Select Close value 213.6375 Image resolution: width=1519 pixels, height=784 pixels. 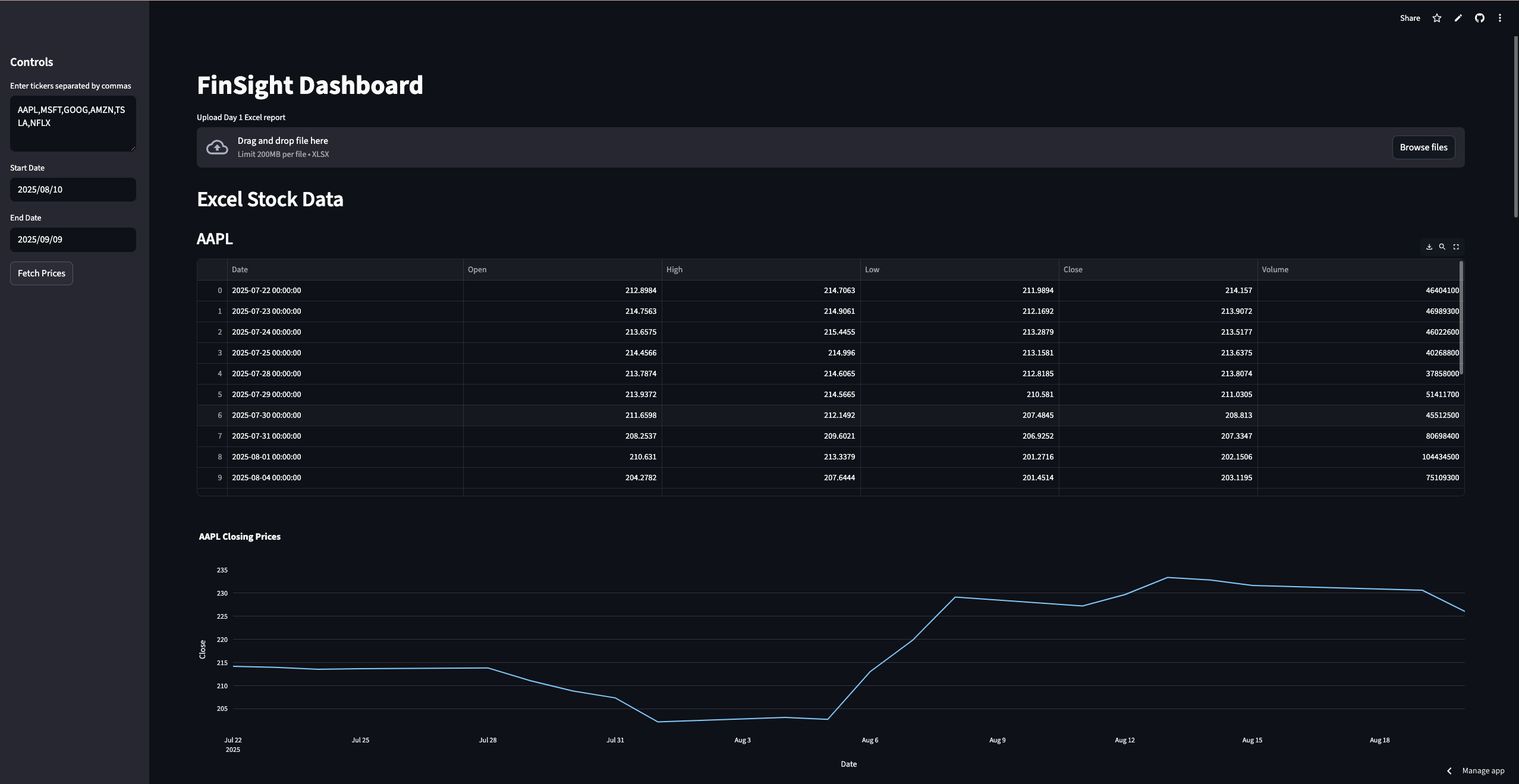(1158, 353)
